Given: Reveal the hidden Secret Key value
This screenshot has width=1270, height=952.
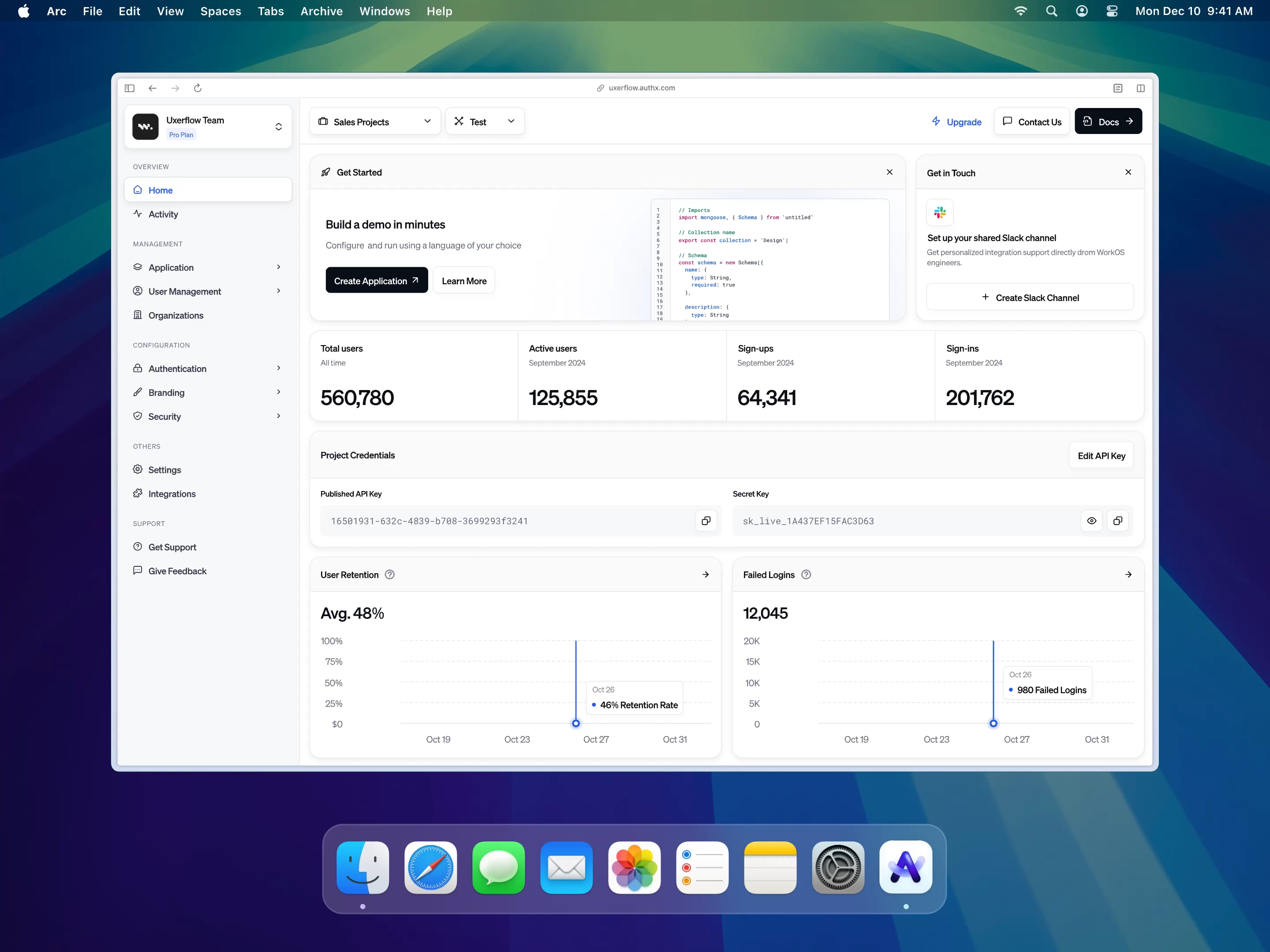Looking at the screenshot, I should tap(1091, 521).
